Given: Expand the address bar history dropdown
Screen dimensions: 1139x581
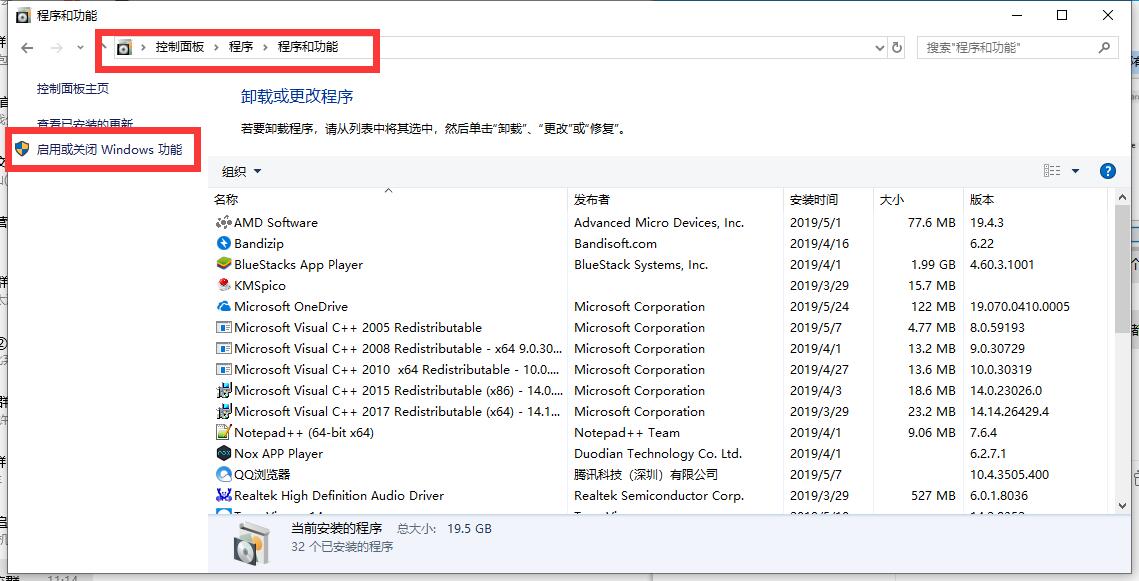Looking at the screenshot, I should point(879,48).
